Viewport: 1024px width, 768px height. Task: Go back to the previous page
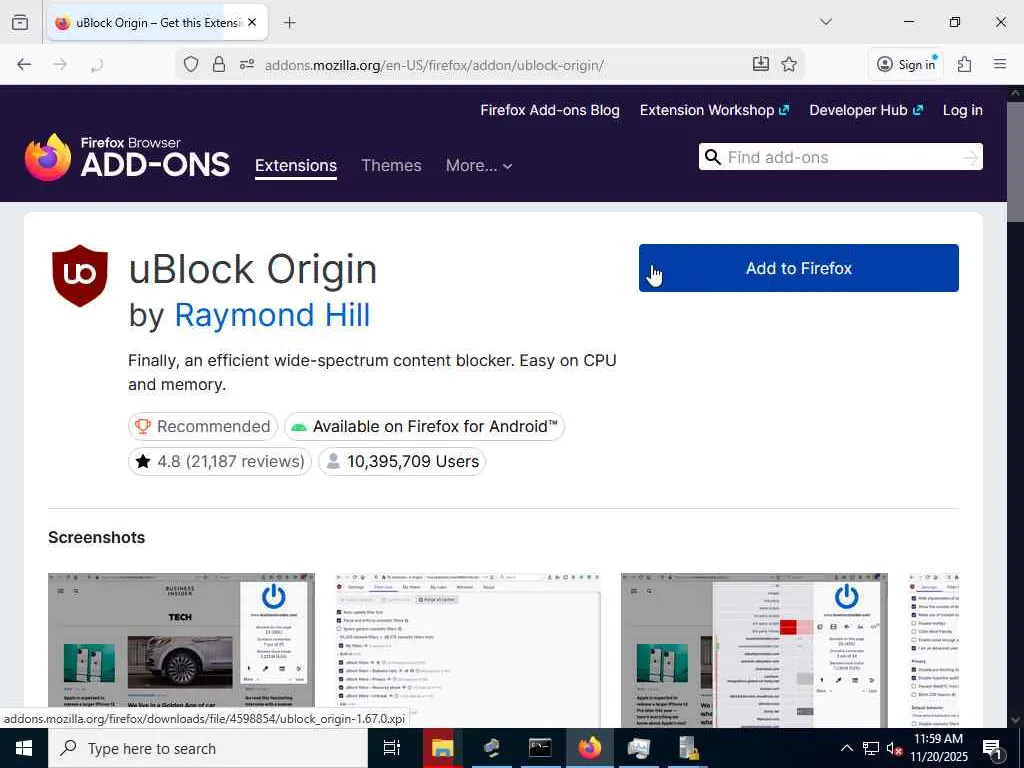24,64
